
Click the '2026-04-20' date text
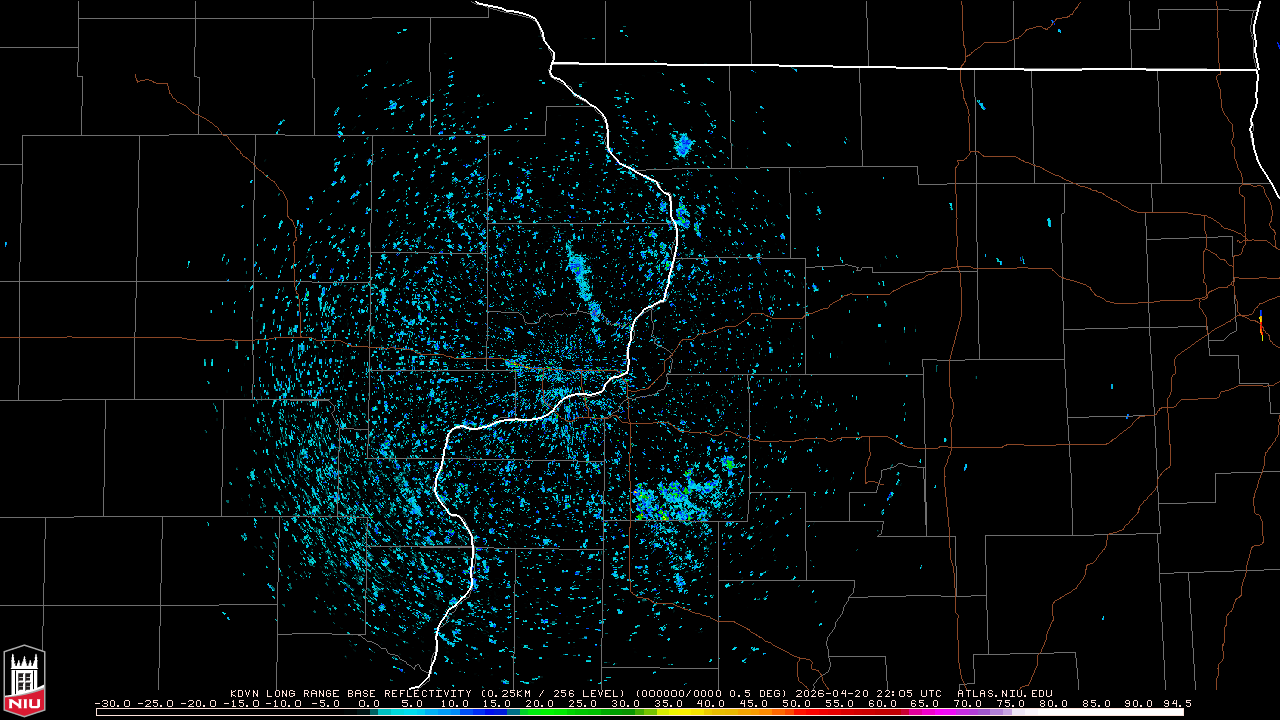click(830, 693)
